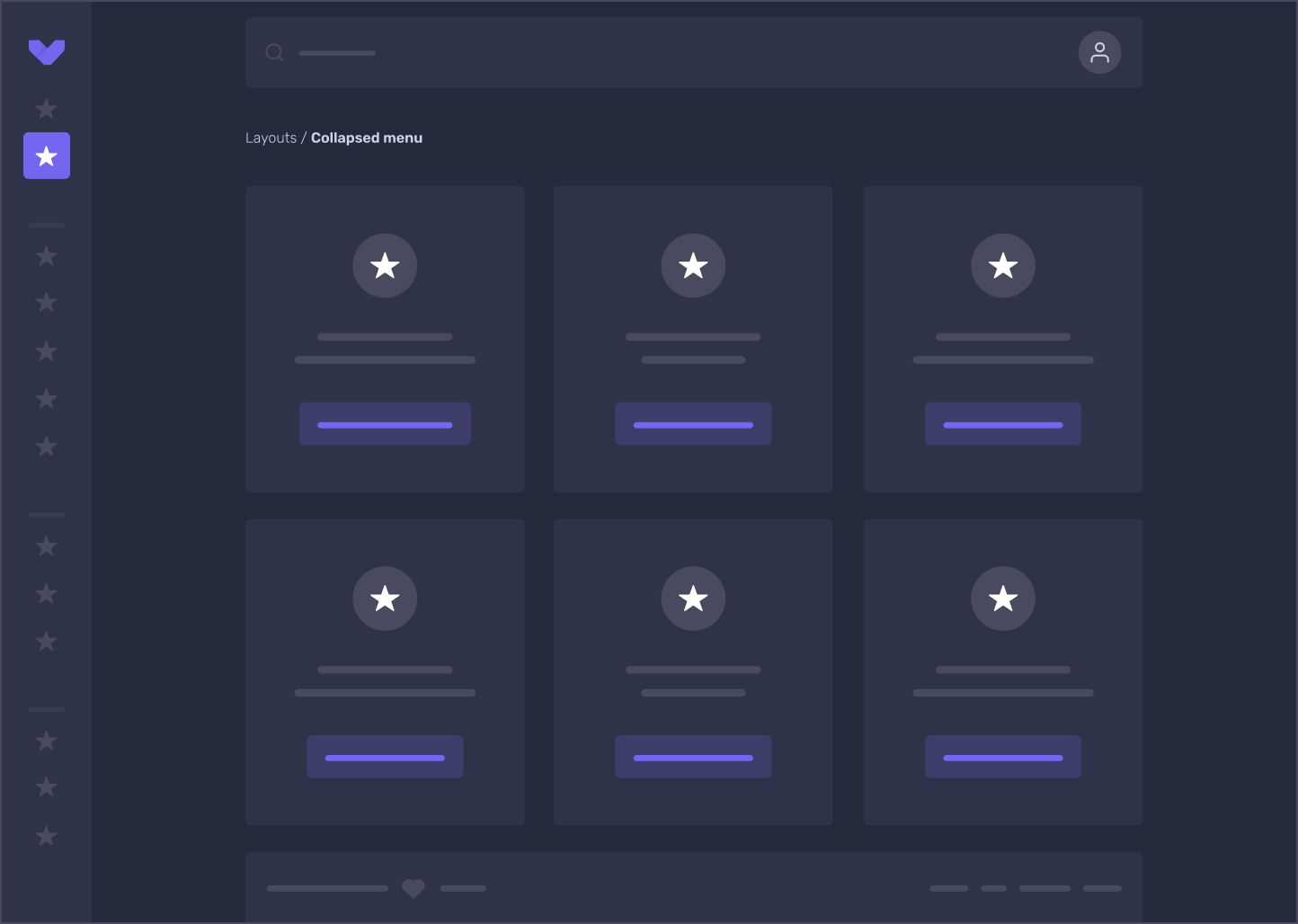Click the heart icon in the footer
The height and width of the screenshot is (924, 1298).
(x=413, y=888)
